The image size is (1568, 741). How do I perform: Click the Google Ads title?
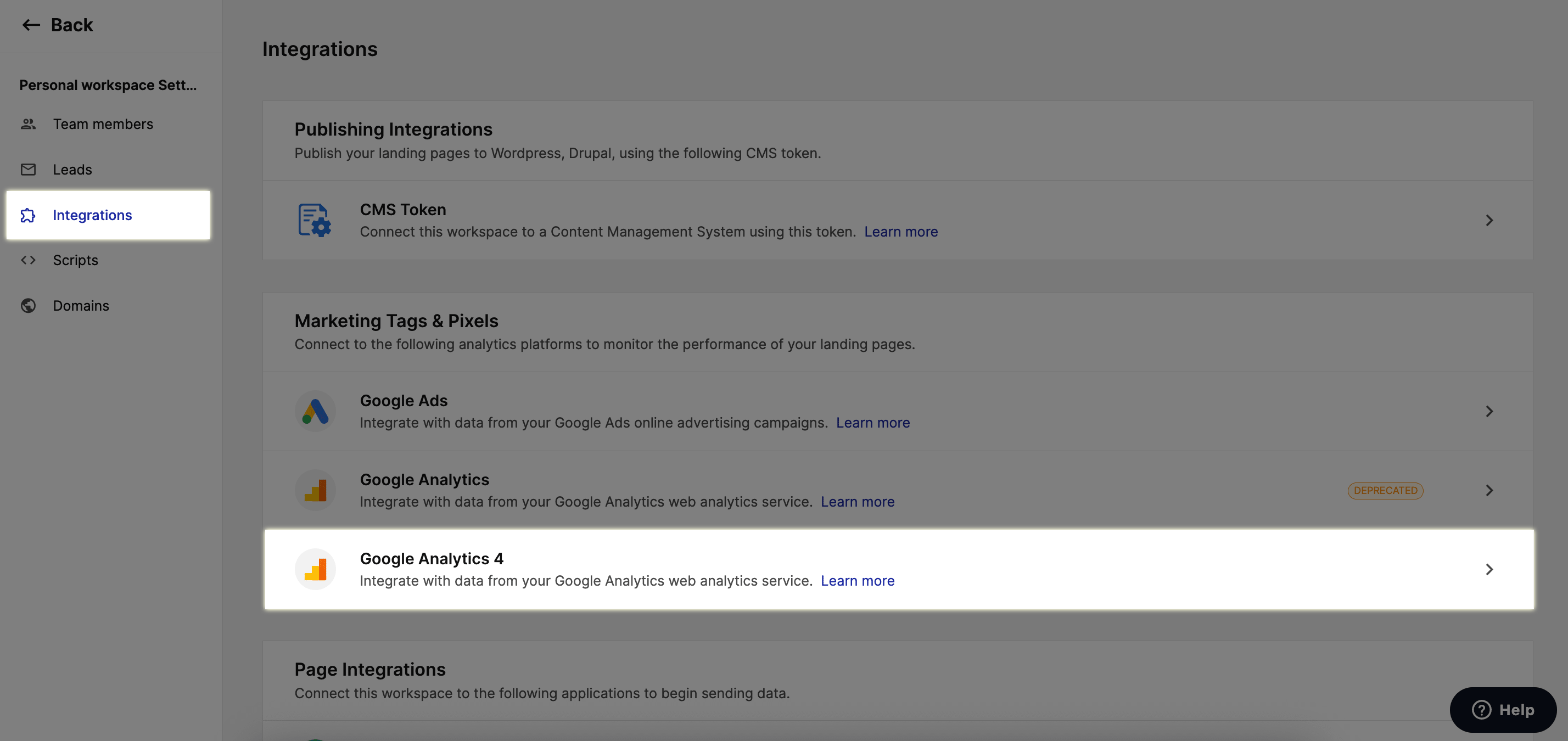pos(404,401)
